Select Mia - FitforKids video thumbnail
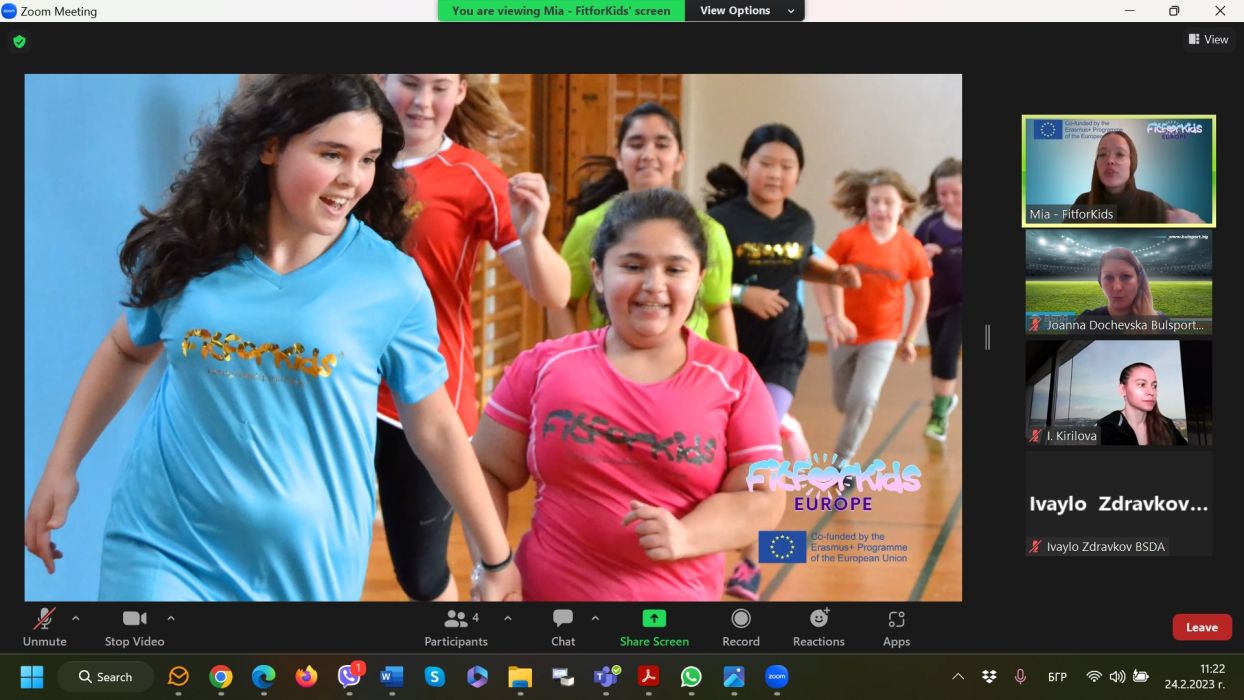Image resolution: width=1244 pixels, height=700 pixels. pyautogui.click(x=1118, y=171)
